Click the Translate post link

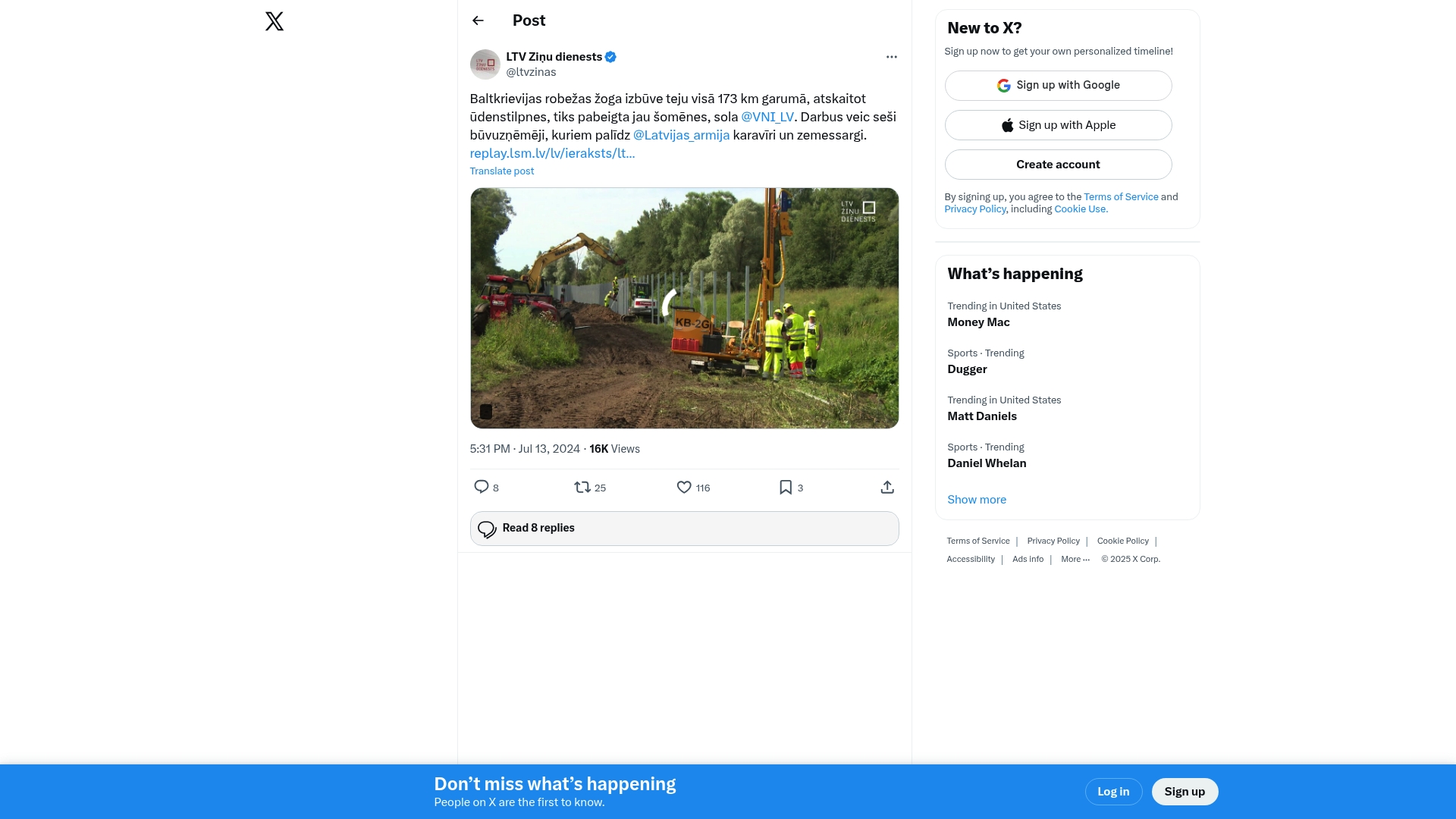point(501,171)
